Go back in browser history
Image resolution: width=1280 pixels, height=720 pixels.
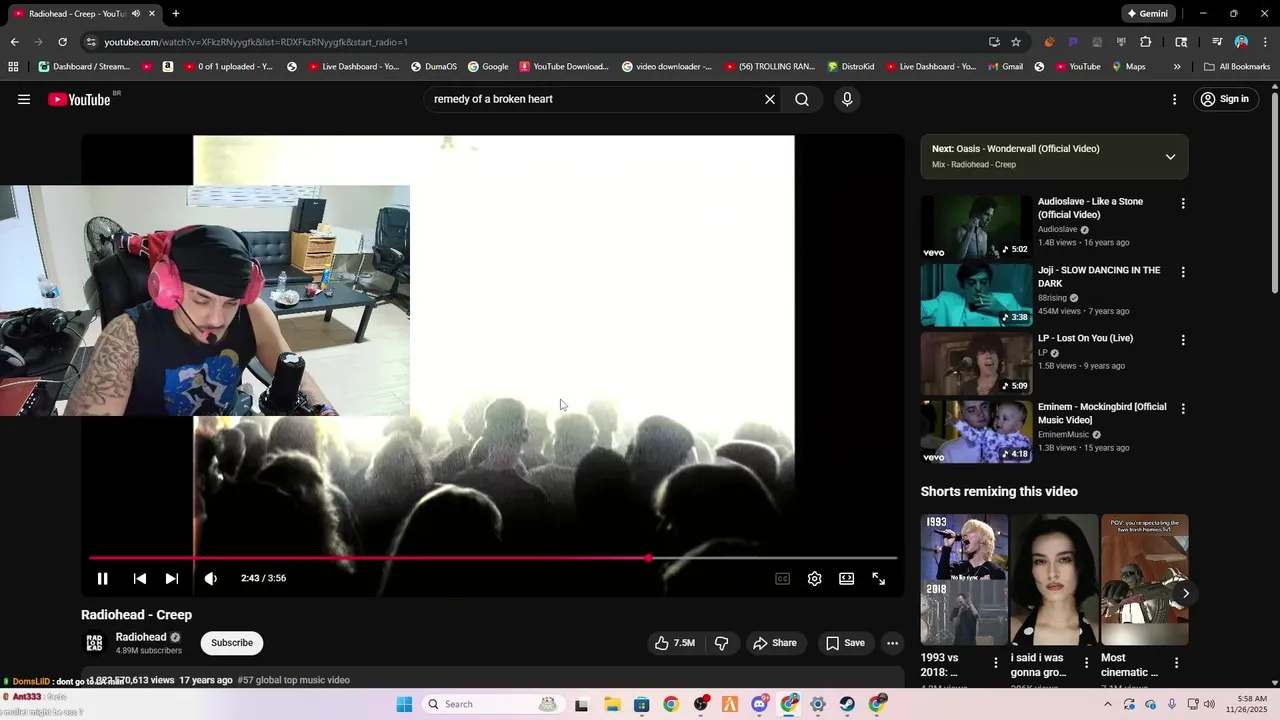[14, 42]
